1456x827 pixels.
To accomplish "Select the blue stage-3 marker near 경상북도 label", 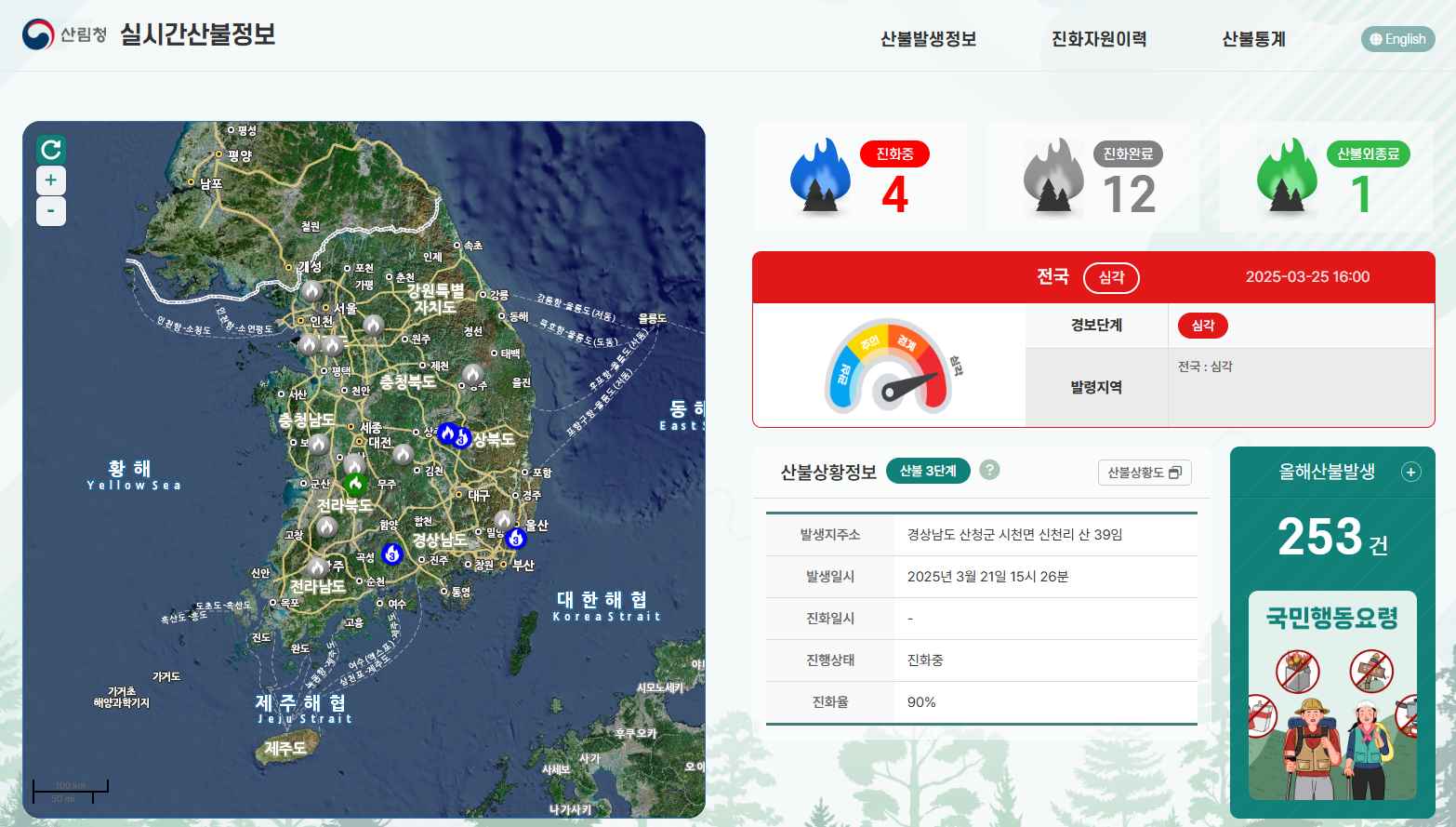I will [x=462, y=437].
